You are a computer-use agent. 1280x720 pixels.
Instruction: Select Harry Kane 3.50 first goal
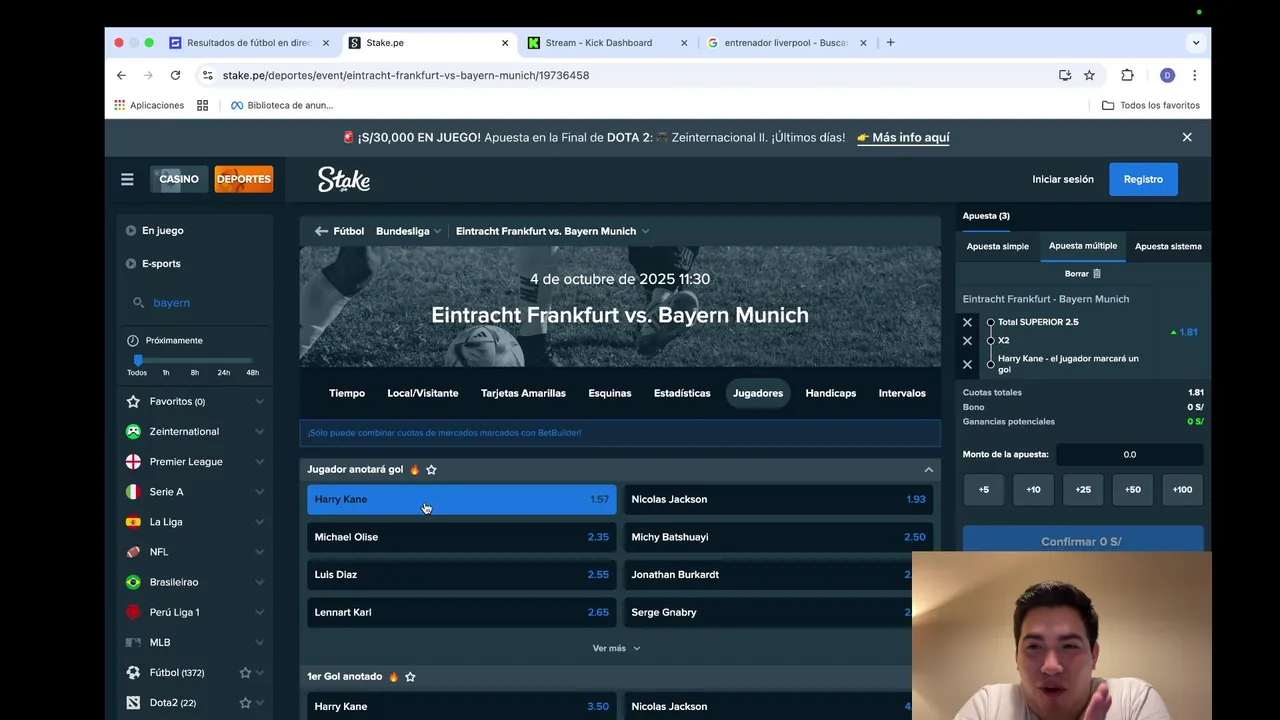tap(462, 706)
